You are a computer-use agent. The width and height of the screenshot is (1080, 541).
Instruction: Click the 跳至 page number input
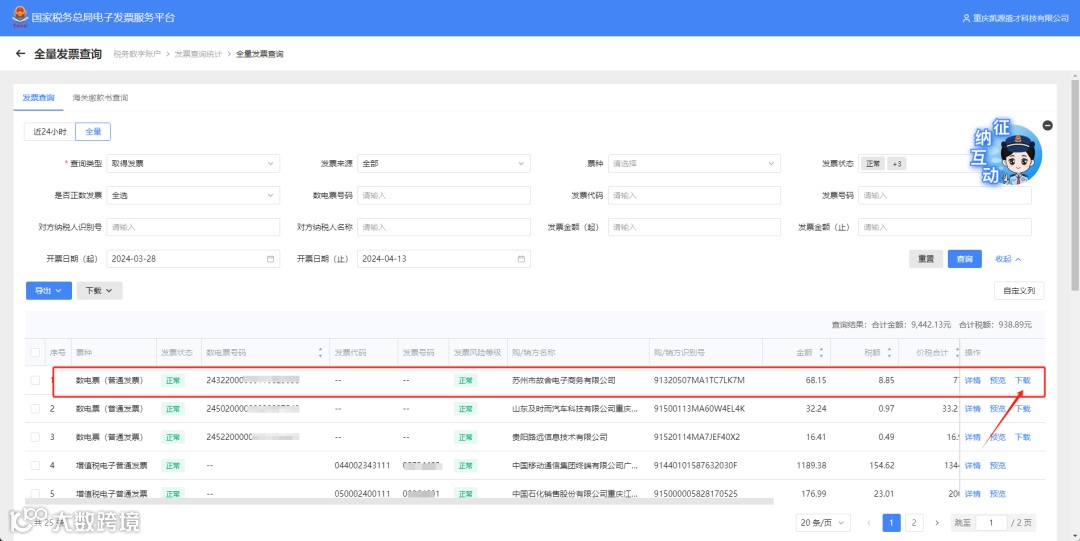click(x=992, y=522)
